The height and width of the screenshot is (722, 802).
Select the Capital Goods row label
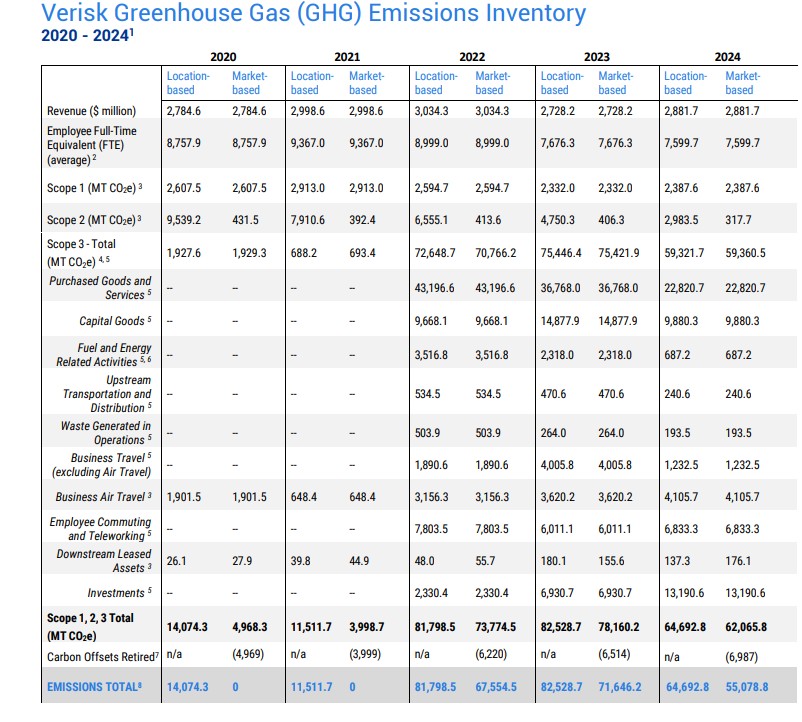pyautogui.click(x=115, y=321)
